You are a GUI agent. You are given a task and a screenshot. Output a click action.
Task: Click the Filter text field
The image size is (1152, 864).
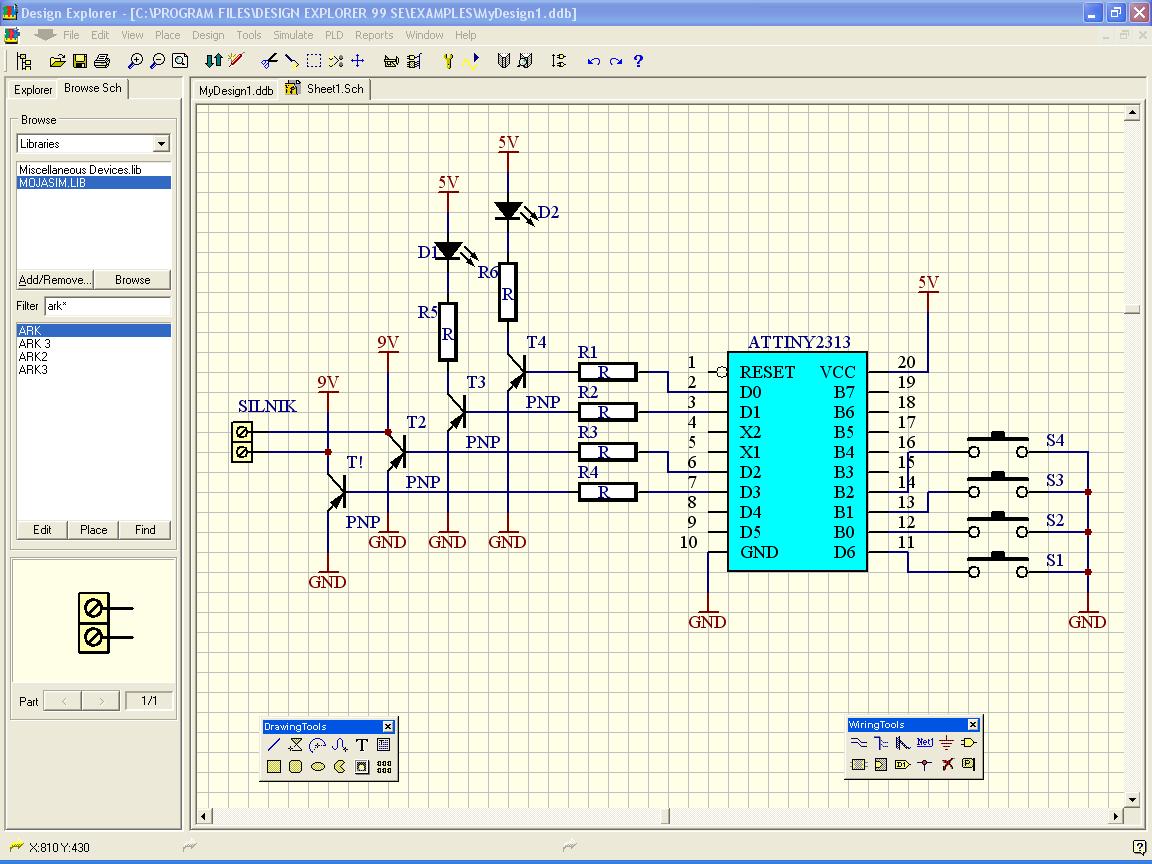[x=106, y=306]
